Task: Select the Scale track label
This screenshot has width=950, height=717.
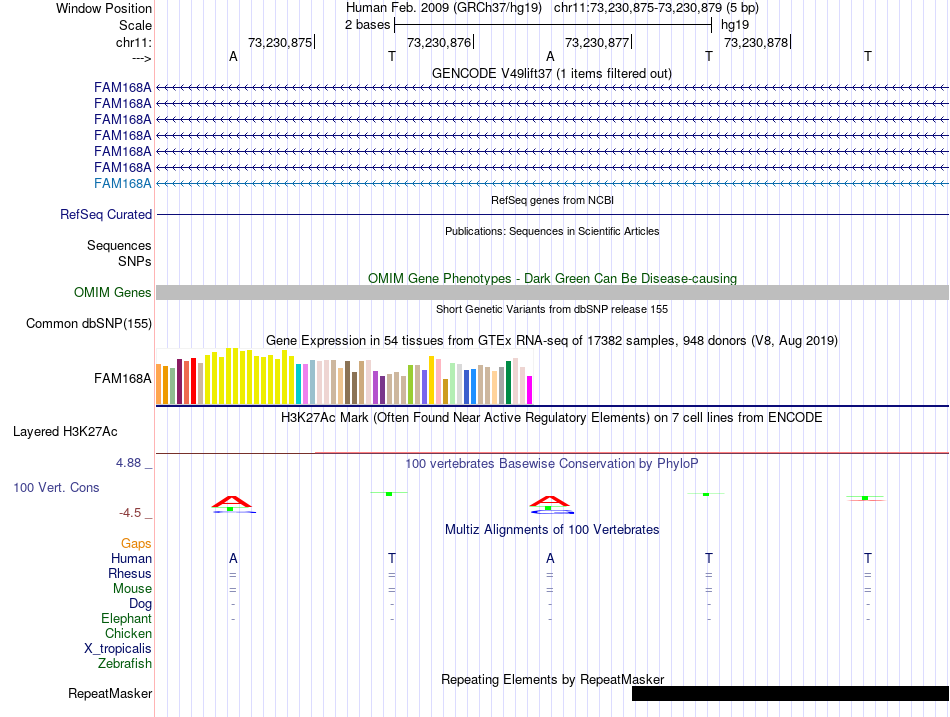Action: coord(135,25)
